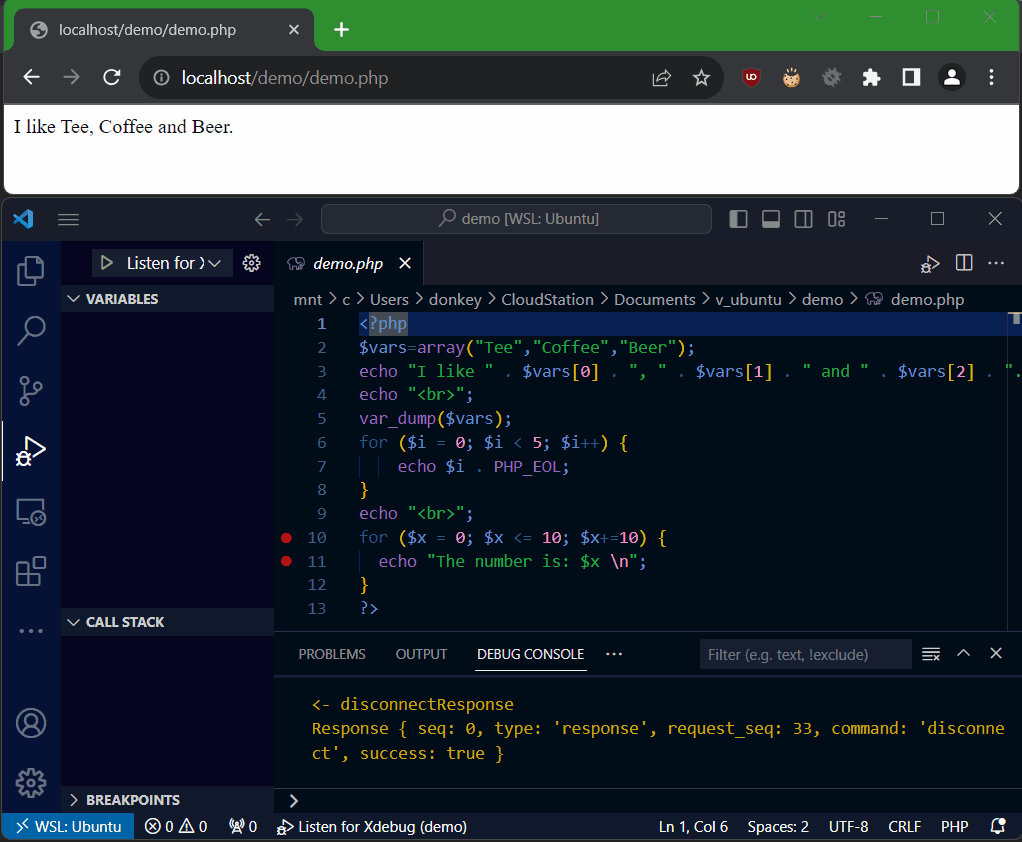The image size is (1022, 842).
Task: Toggle the breakpoint on line 10
Action: point(285,537)
